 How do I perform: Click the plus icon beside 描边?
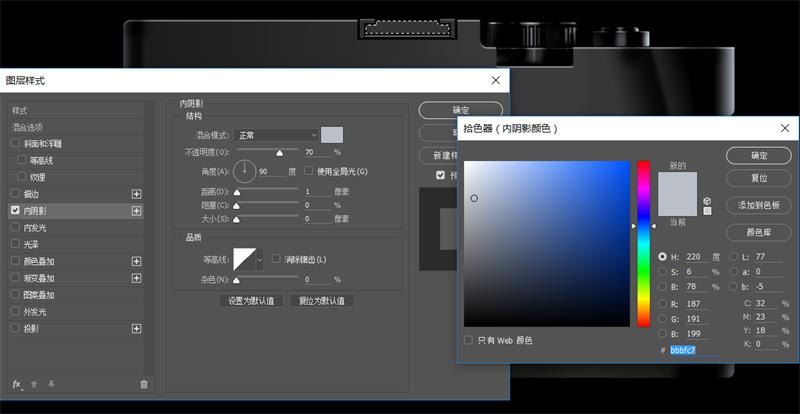137,194
